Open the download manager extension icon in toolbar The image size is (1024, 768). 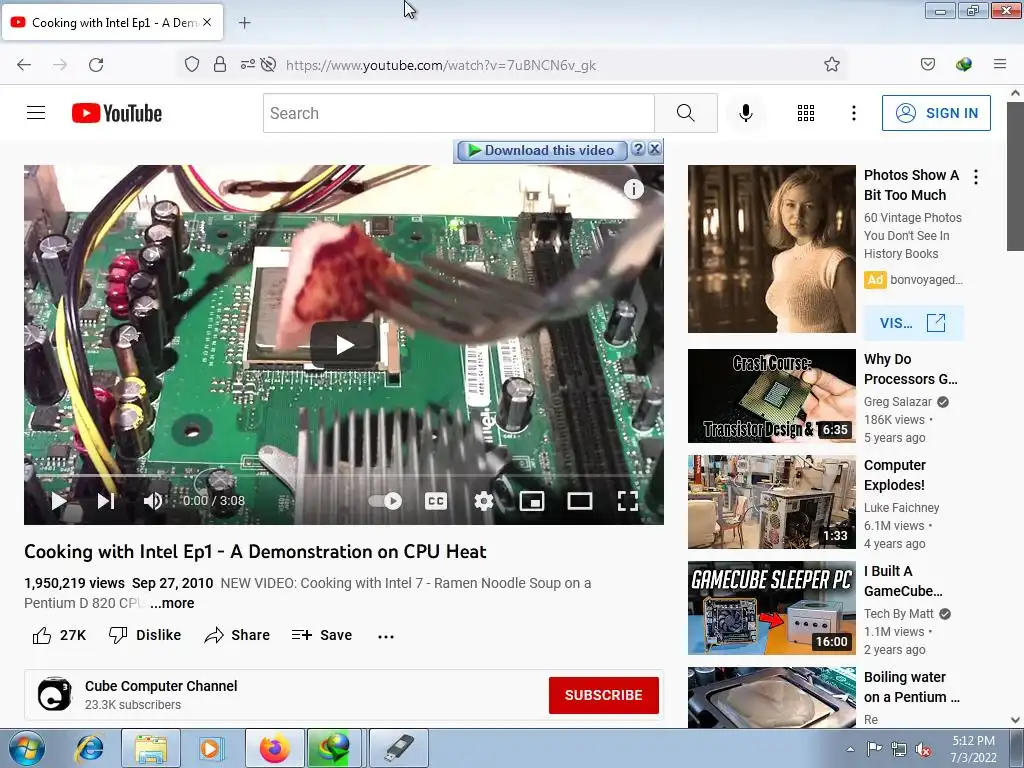[964, 65]
